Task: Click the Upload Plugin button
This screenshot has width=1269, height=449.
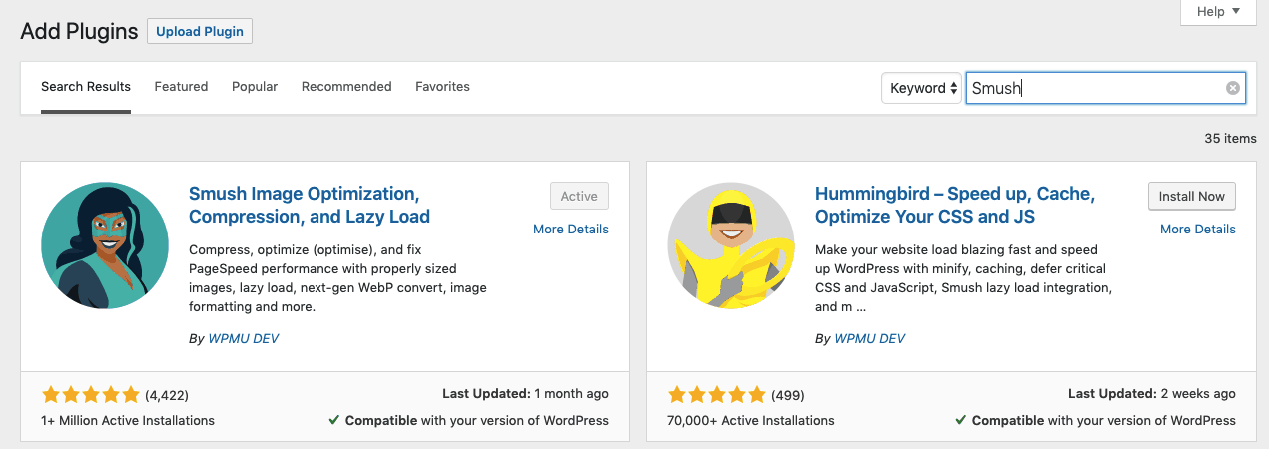Action: coord(200,31)
